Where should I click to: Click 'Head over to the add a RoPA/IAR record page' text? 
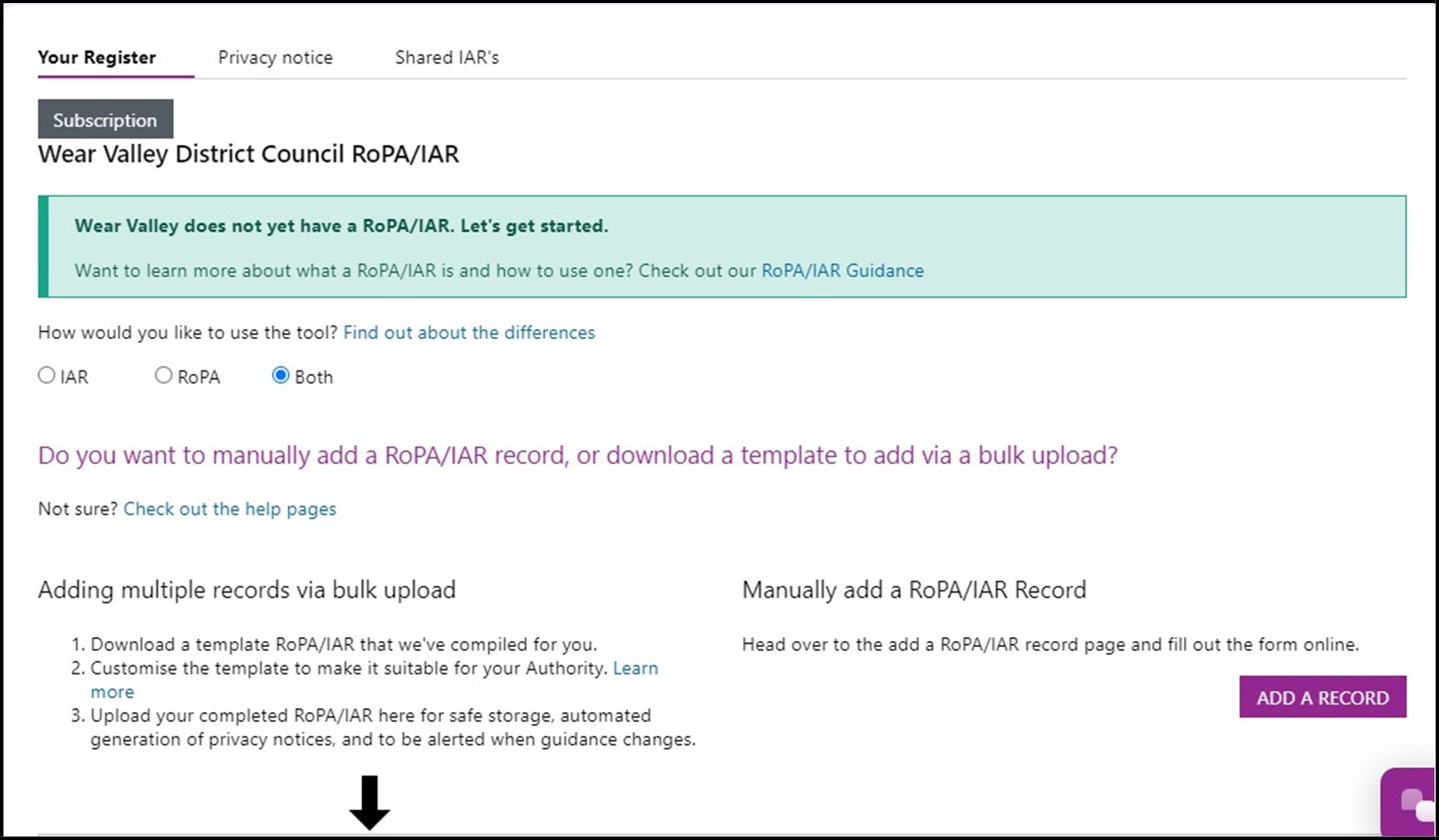coord(1051,645)
